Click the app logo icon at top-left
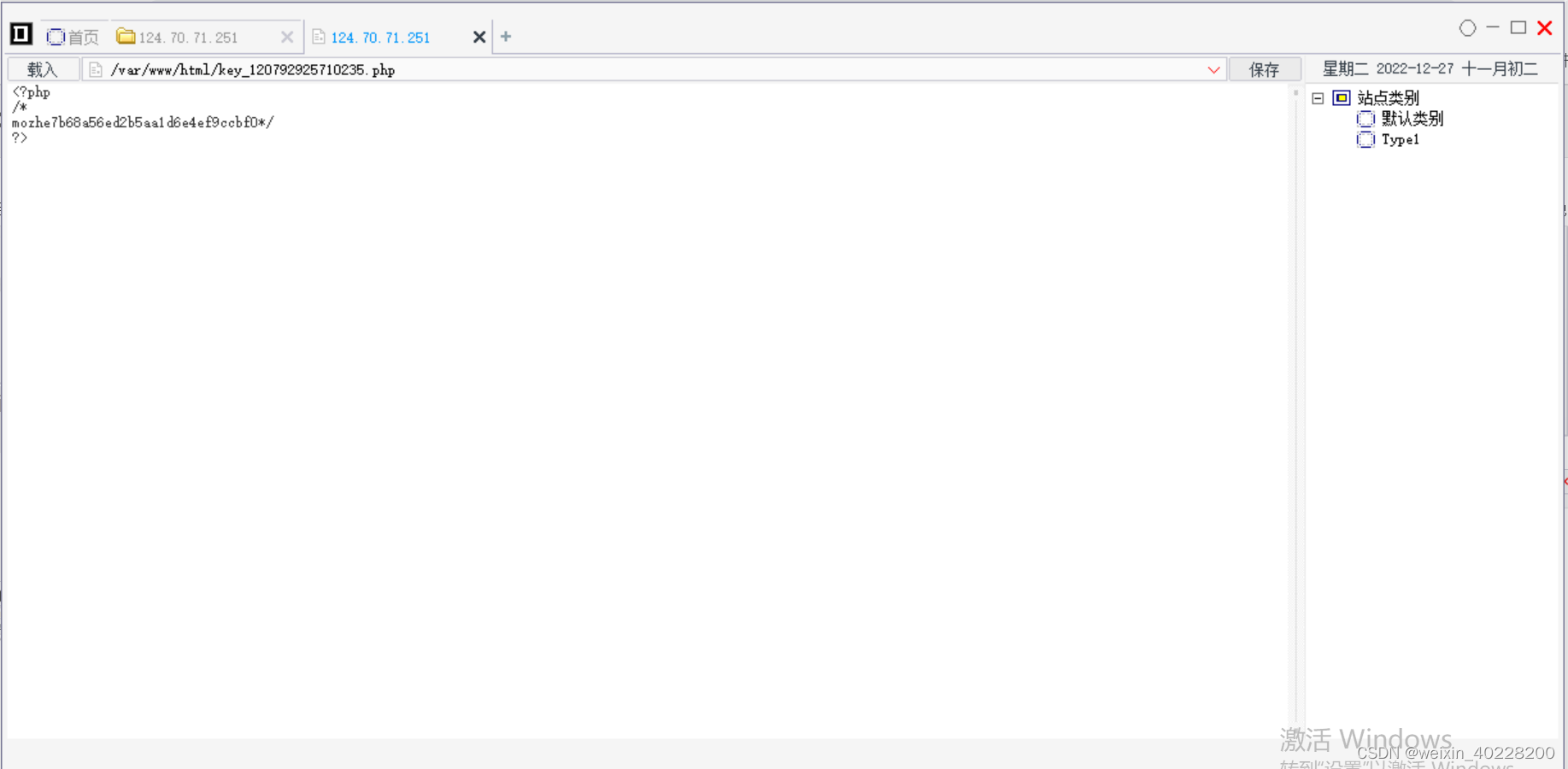 pyautogui.click(x=21, y=34)
